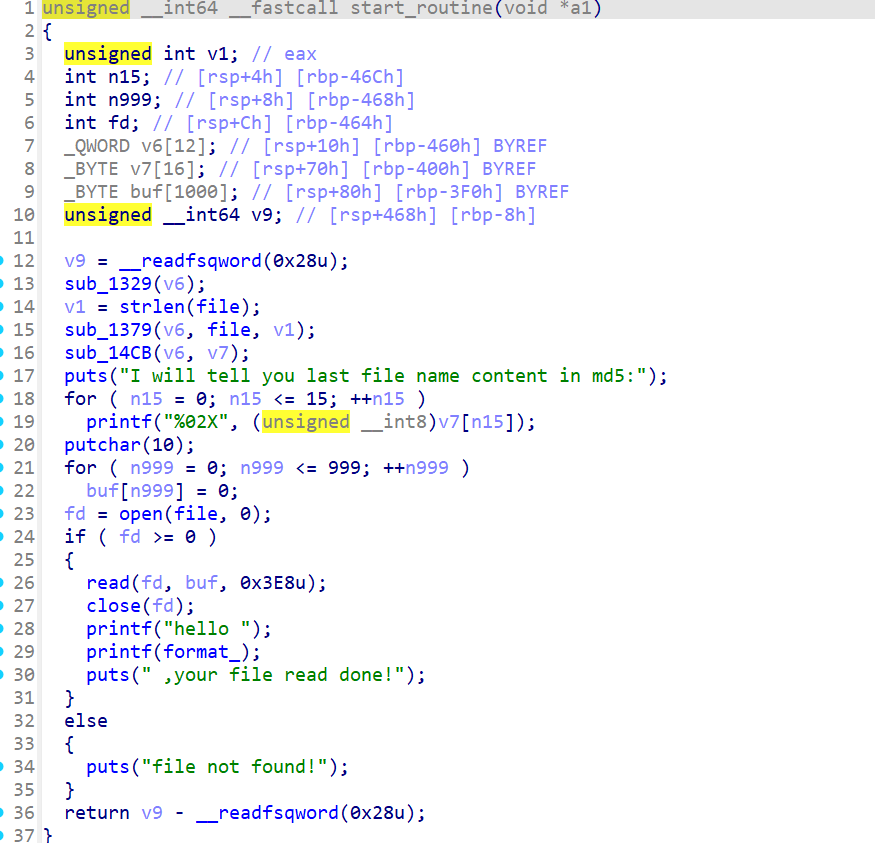Open function sub_14CB
The height and width of the screenshot is (843, 875).
point(108,353)
